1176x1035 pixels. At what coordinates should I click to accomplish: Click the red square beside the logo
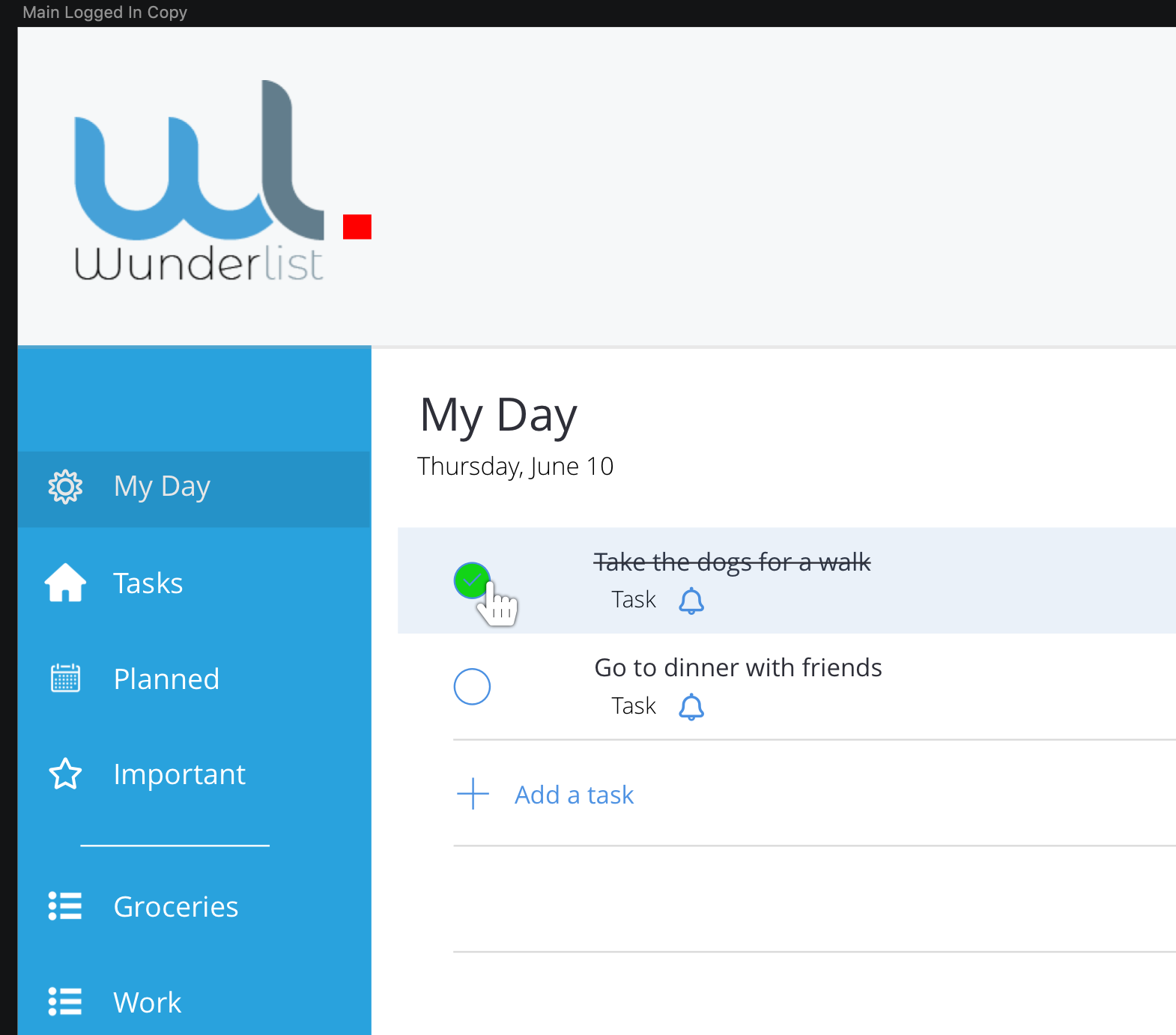pyautogui.click(x=357, y=227)
